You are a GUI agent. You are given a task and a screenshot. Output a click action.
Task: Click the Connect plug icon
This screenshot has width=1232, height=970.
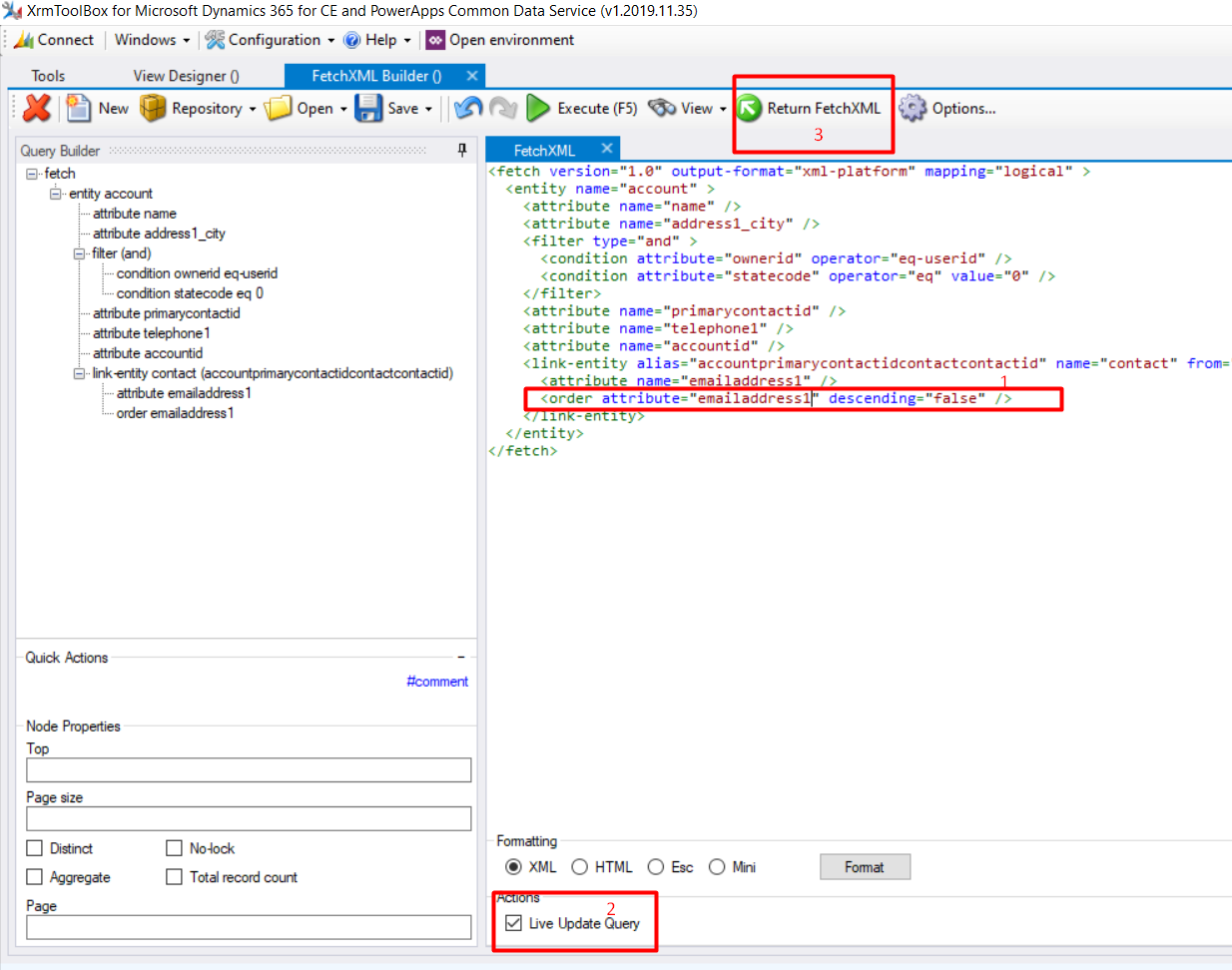pyautogui.click(x=24, y=40)
